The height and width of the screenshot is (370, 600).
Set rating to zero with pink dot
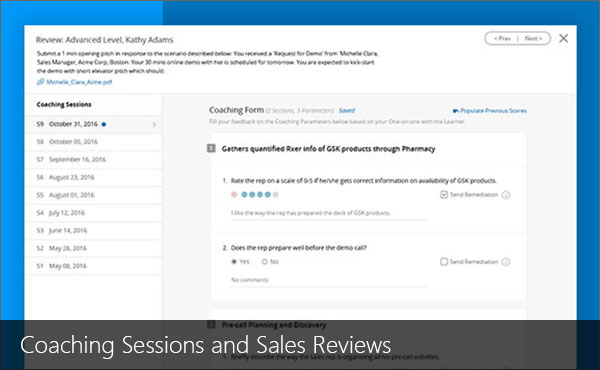pyautogui.click(x=234, y=194)
